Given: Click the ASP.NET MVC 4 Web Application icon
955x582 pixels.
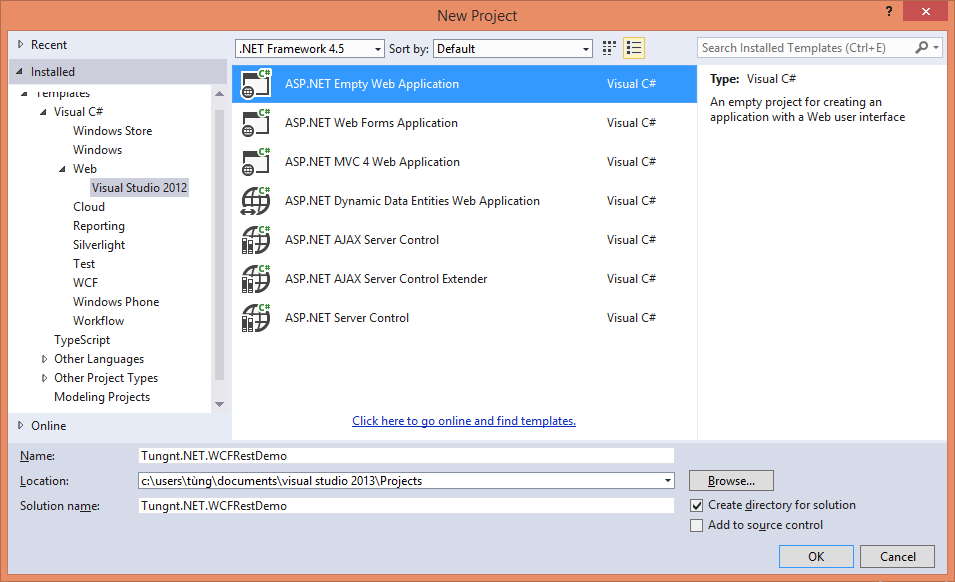Looking at the screenshot, I should (x=256, y=162).
